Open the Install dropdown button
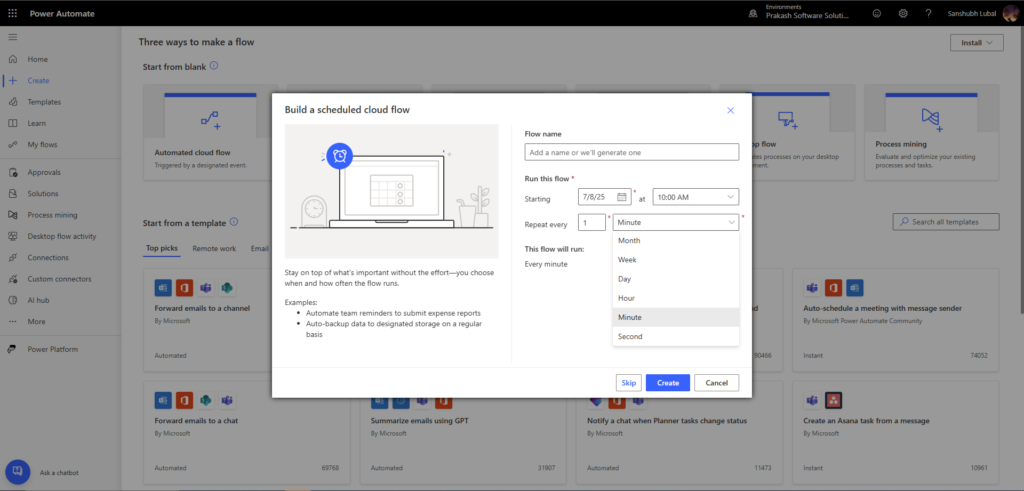 [977, 43]
